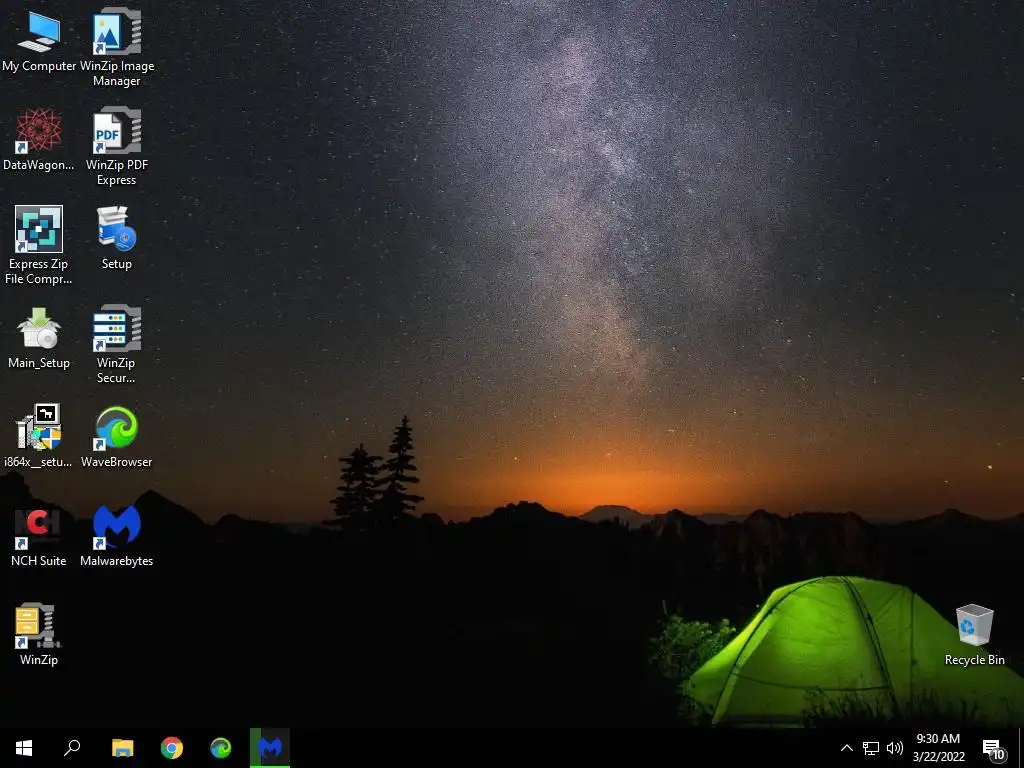Select the WaveBrowser desktop shortcut
This screenshot has width=1024, height=768.
click(117, 436)
